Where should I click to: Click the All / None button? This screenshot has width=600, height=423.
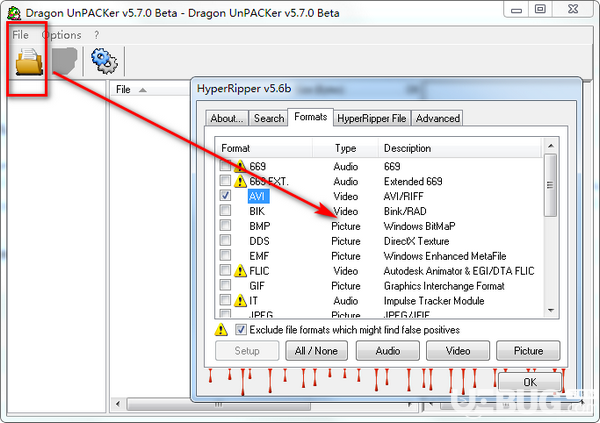tap(316, 351)
